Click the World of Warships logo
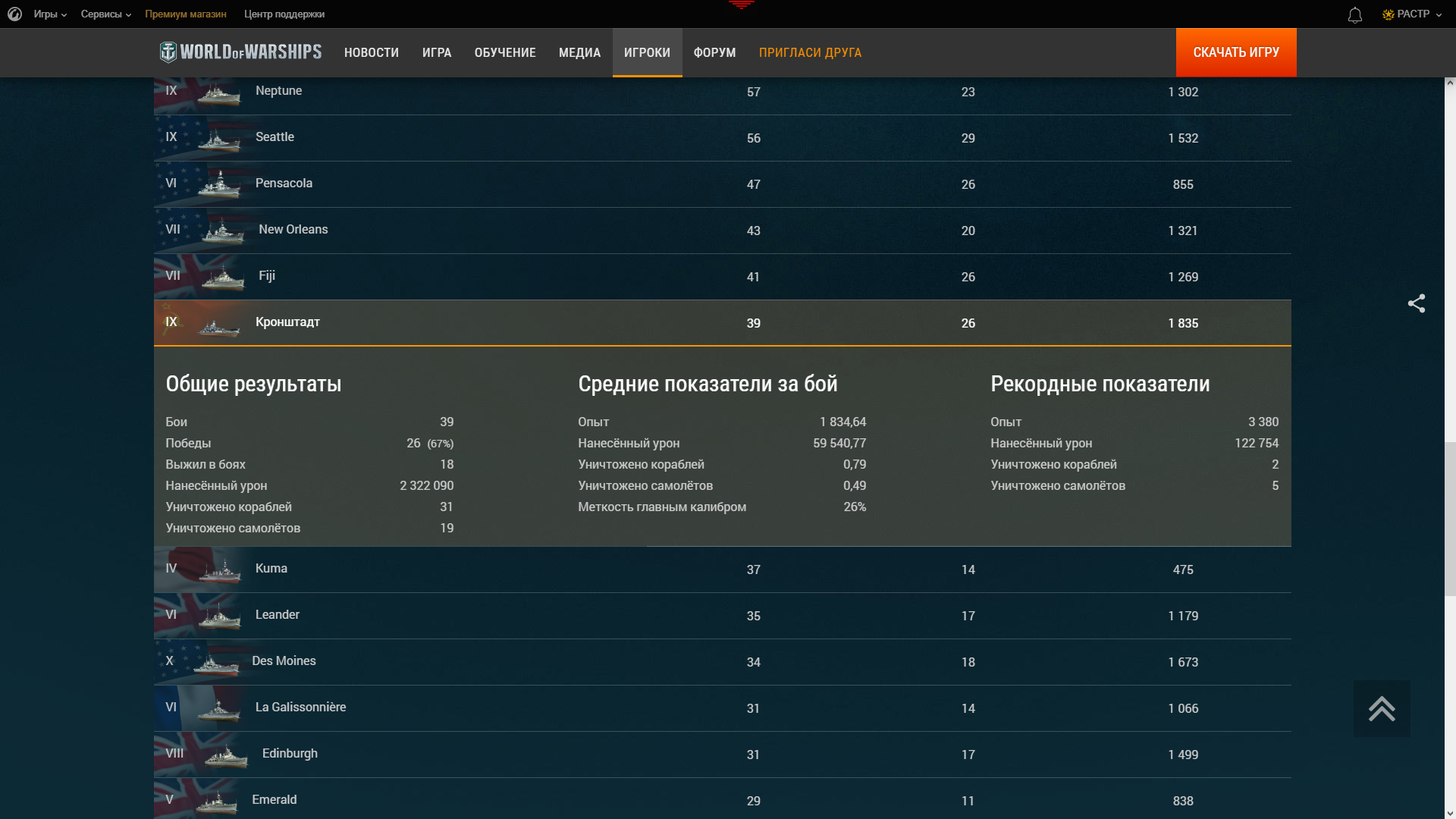Image resolution: width=1456 pixels, height=819 pixels. tap(240, 52)
